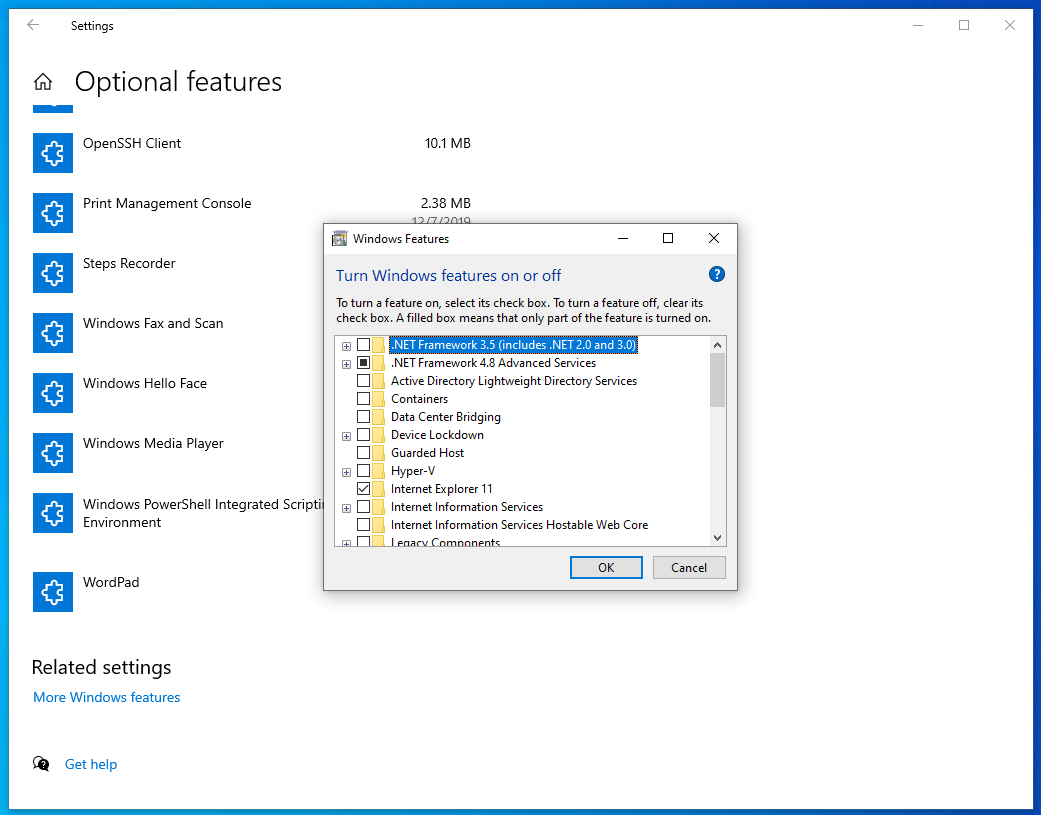Click the Get help chat bubble icon
The height and width of the screenshot is (815, 1041).
pyautogui.click(x=41, y=764)
